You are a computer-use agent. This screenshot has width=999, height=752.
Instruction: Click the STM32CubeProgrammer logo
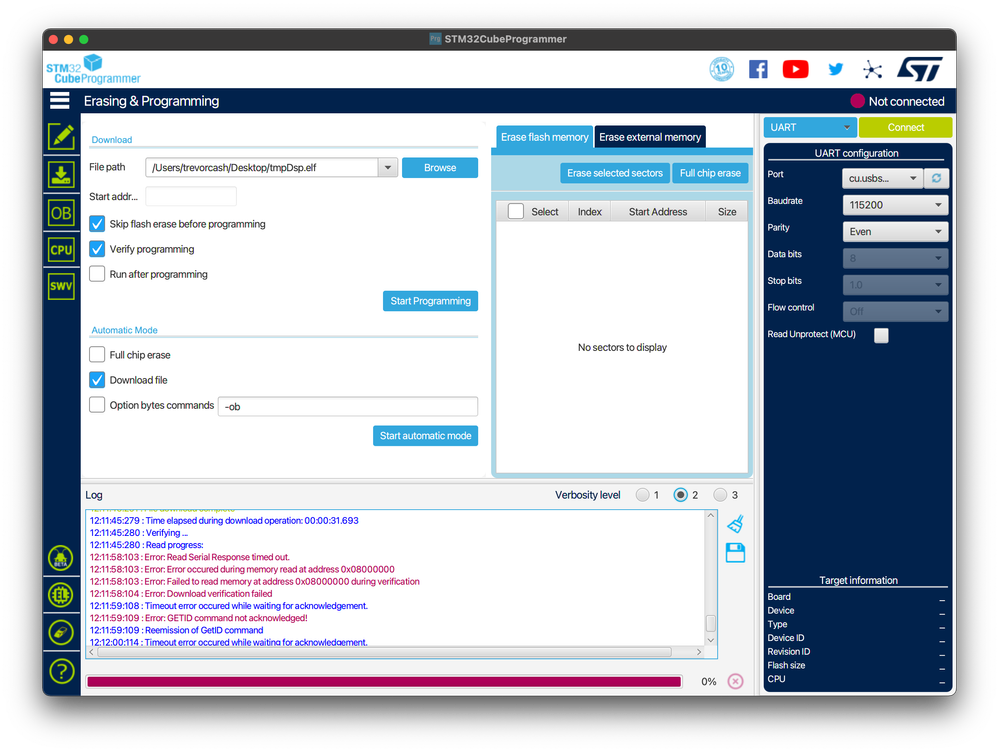coord(93,69)
